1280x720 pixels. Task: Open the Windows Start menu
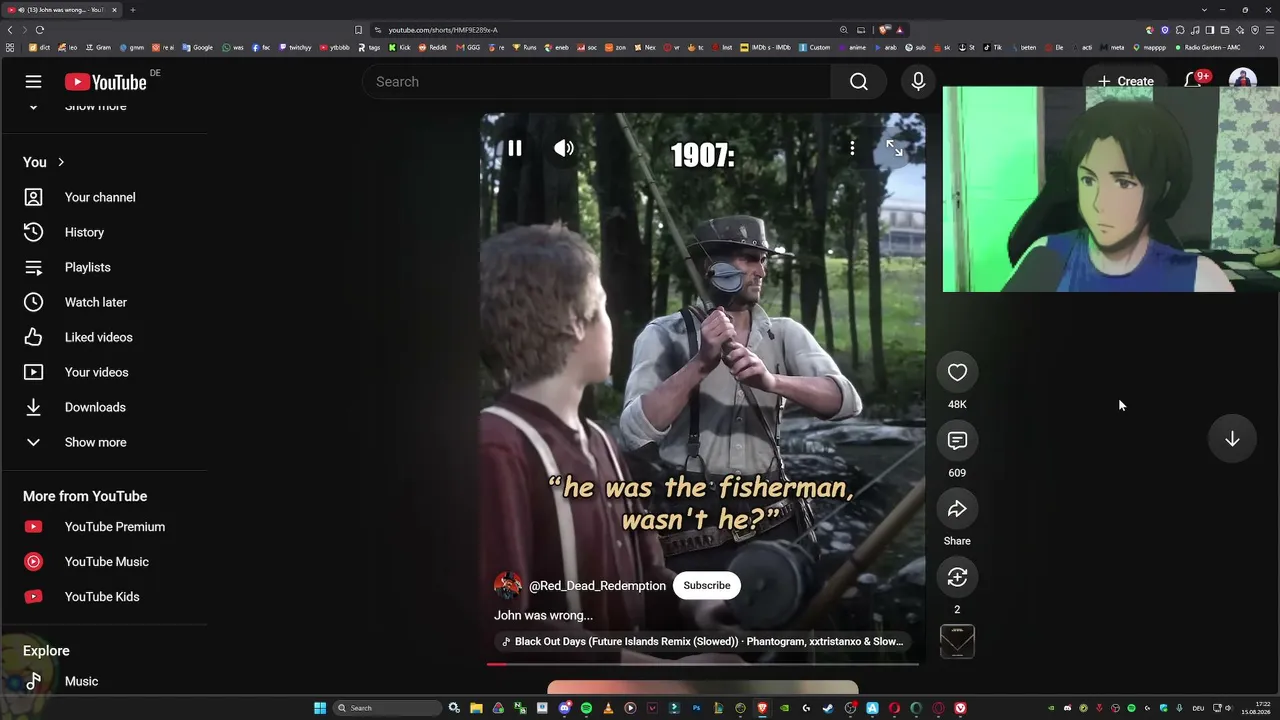click(x=320, y=708)
